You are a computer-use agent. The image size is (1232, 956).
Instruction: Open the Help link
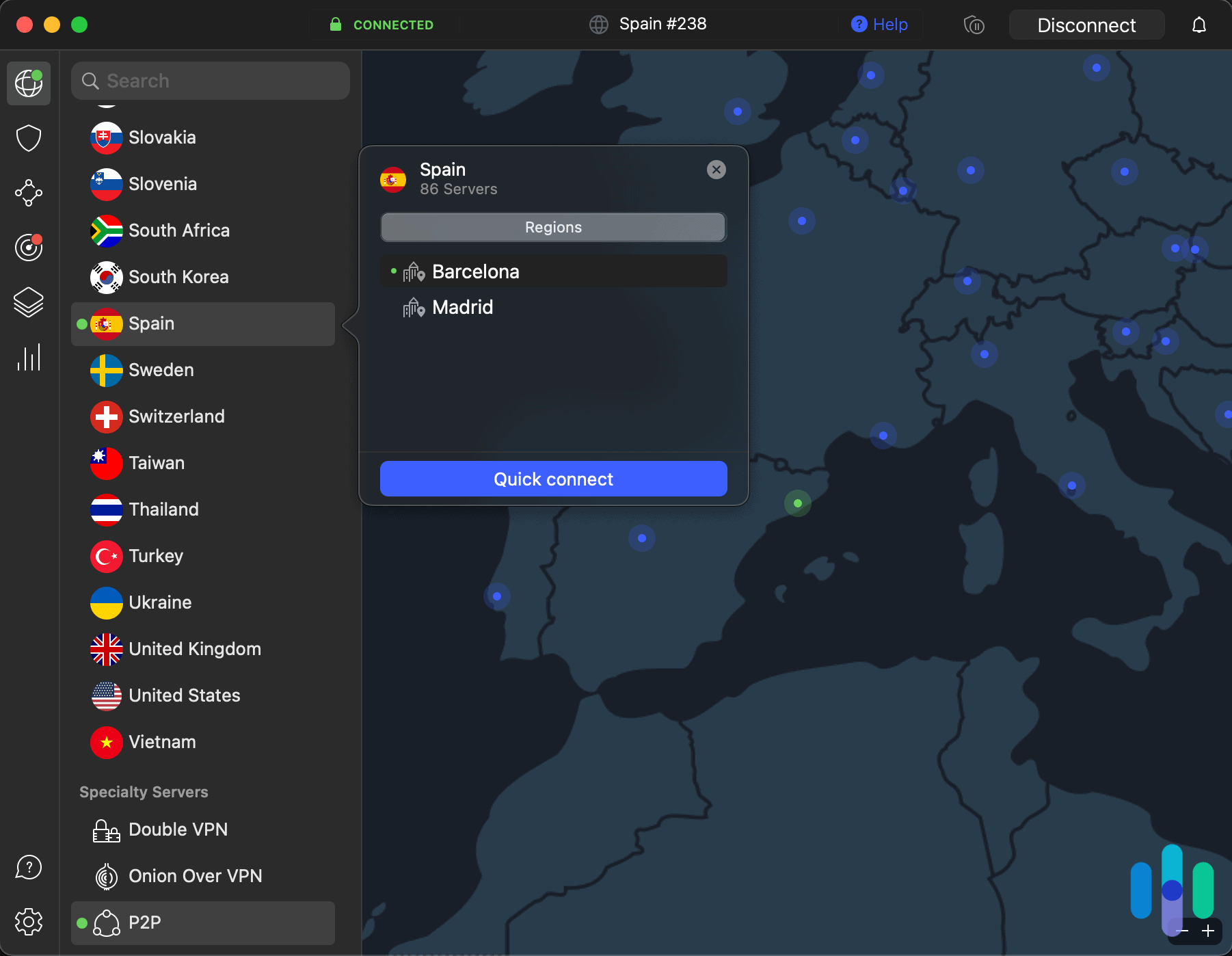pyautogui.click(x=879, y=24)
